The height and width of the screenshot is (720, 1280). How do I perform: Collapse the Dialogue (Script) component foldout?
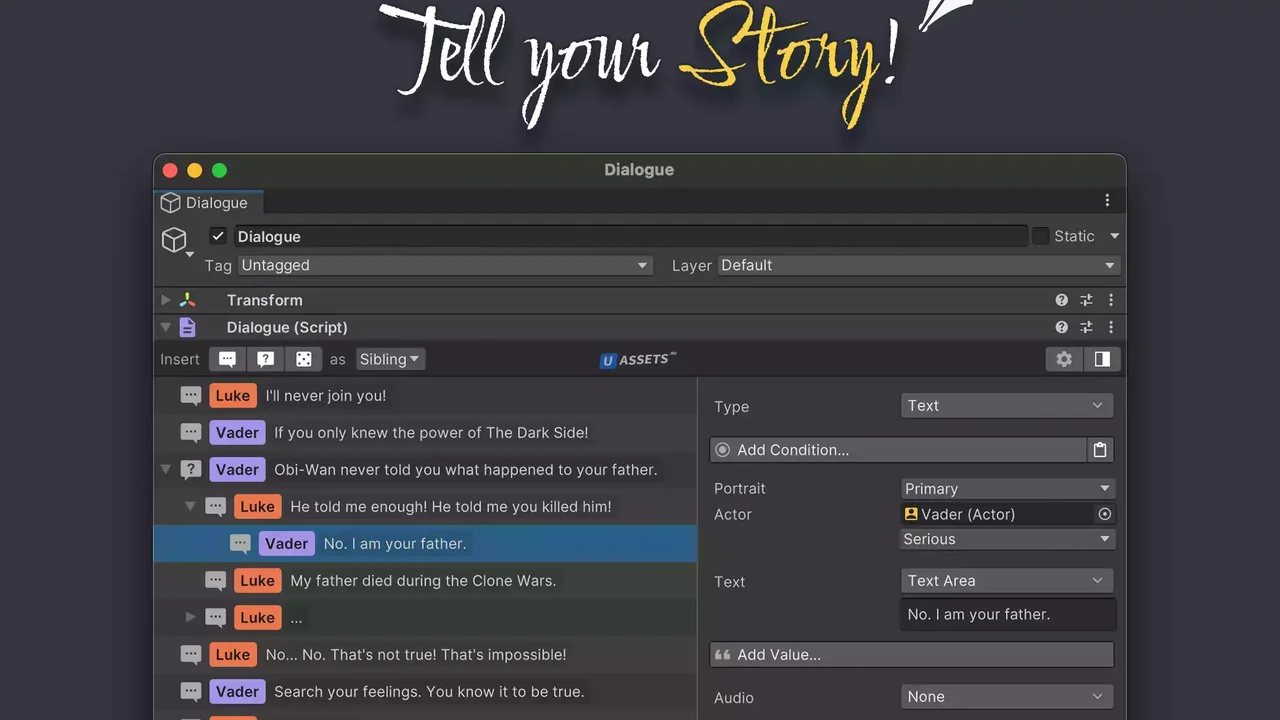(x=166, y=327)
